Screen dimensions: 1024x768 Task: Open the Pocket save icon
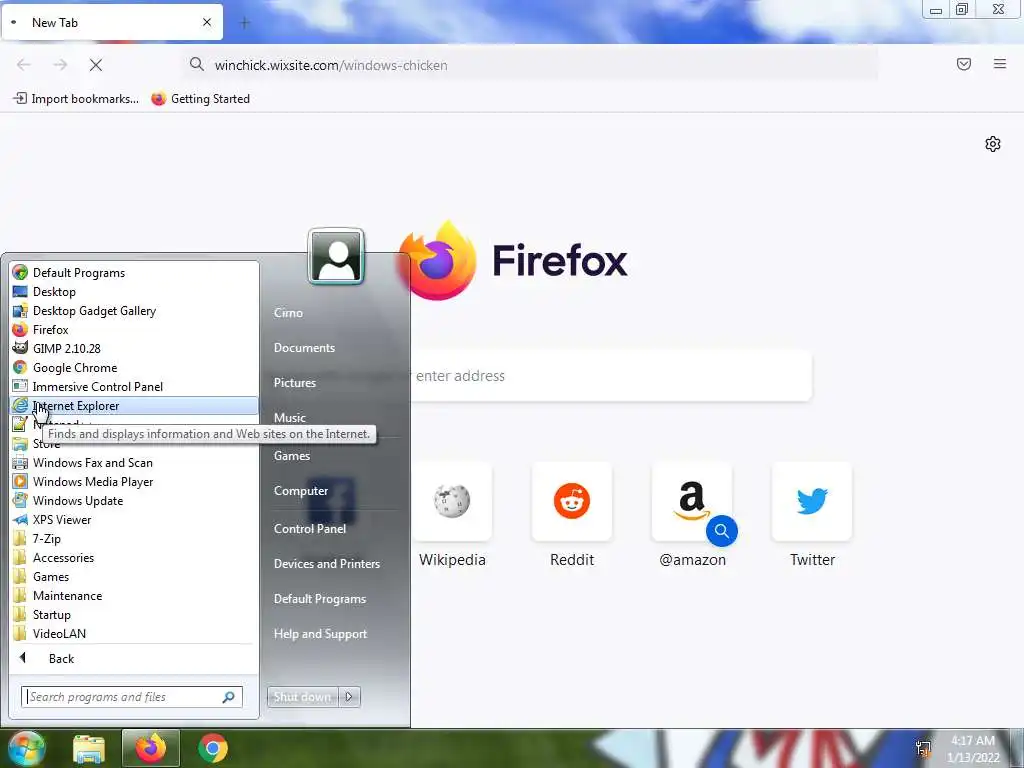(964, 64)
